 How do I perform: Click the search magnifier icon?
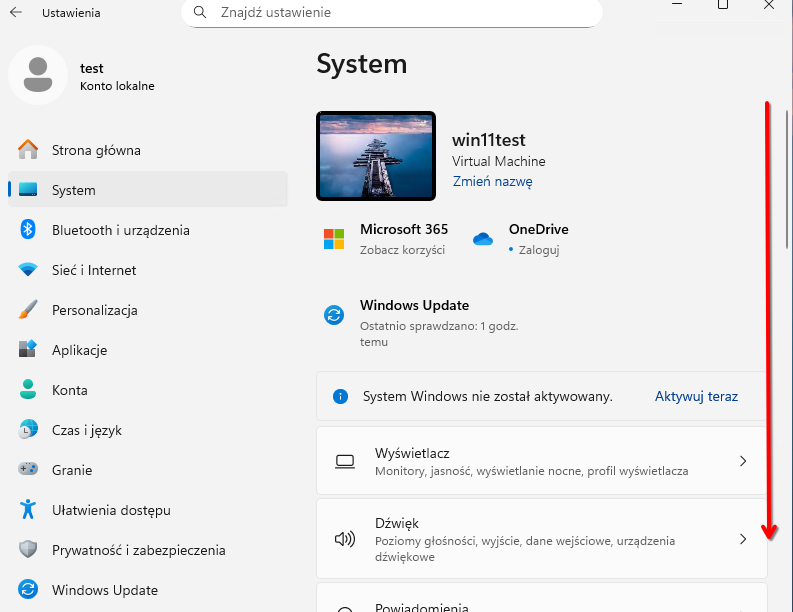(200, 12)
